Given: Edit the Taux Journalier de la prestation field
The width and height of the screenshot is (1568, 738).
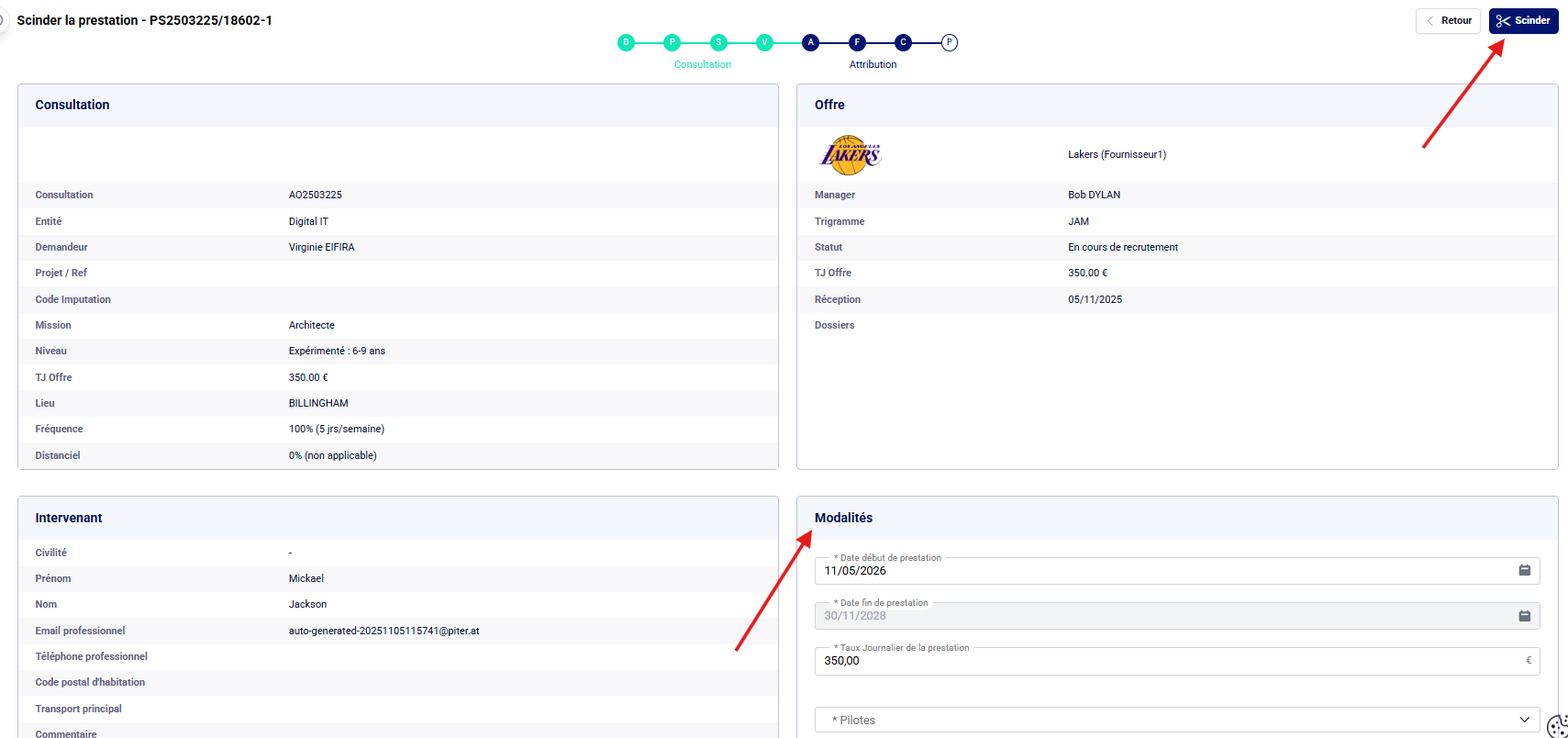Looking at the screenshot, I should coord(1177,661).
